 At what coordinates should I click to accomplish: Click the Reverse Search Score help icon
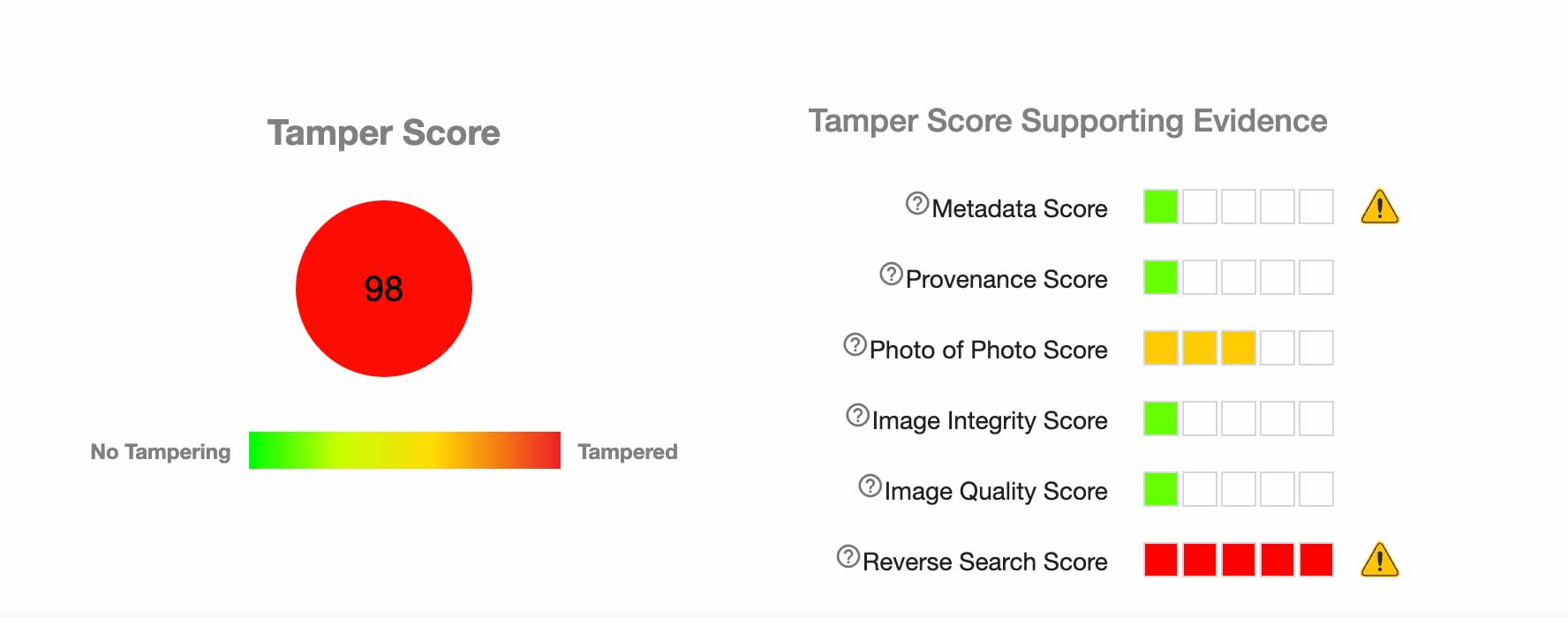click(x=848, y=556)
